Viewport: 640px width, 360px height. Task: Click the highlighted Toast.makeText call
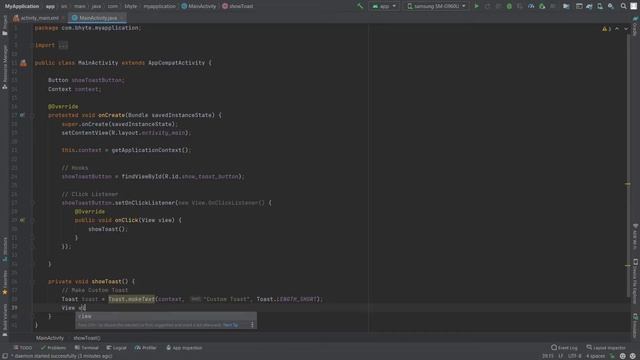[x=131, y=299]
